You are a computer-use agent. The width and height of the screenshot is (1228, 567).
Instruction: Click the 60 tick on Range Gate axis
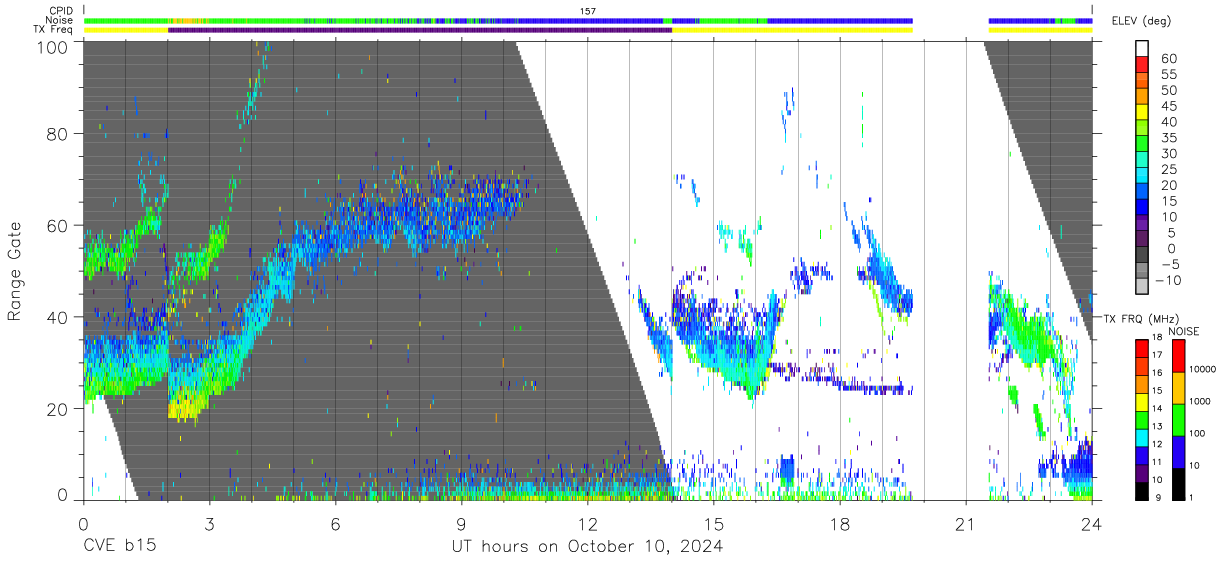click(x=58, y=226)
